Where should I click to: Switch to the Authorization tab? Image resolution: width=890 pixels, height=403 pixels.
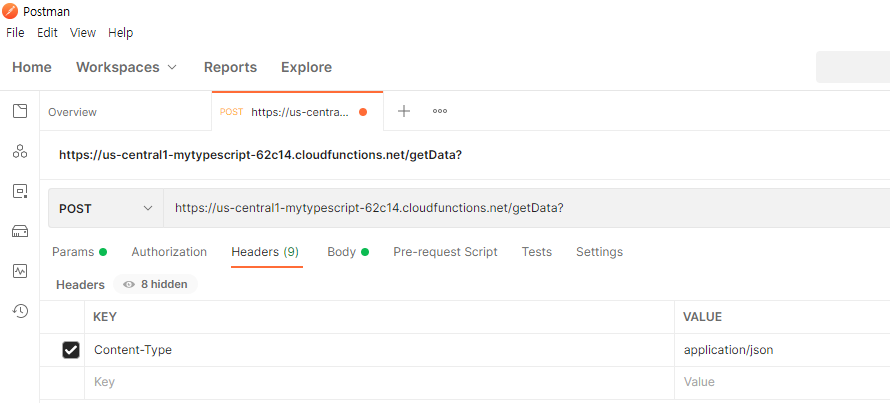[169, 252]
